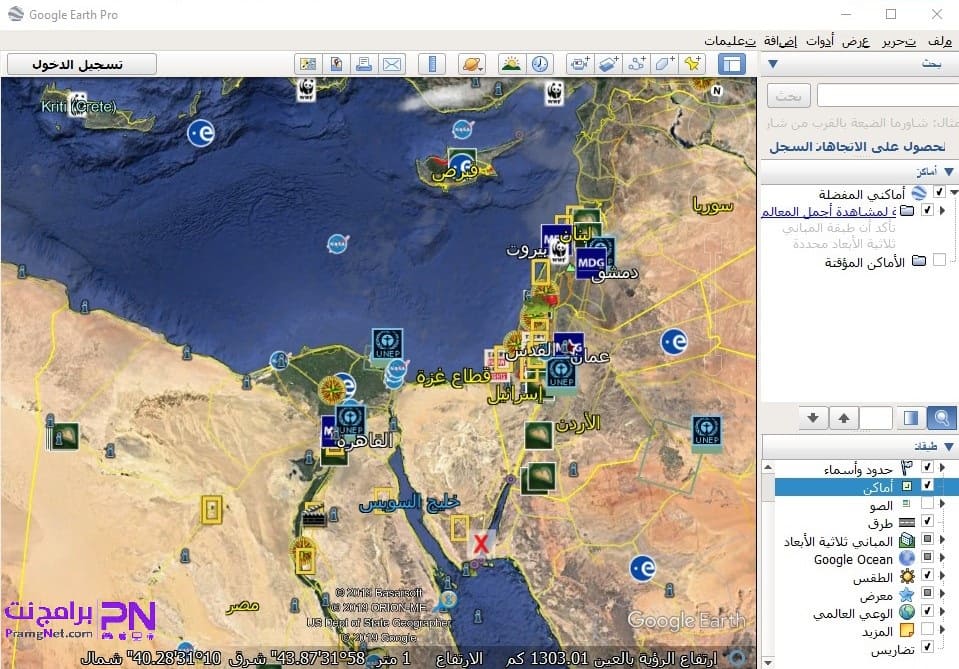Expand the Google Ocean layer node
This screenshot has width=959, height=669.
[942, 557]
